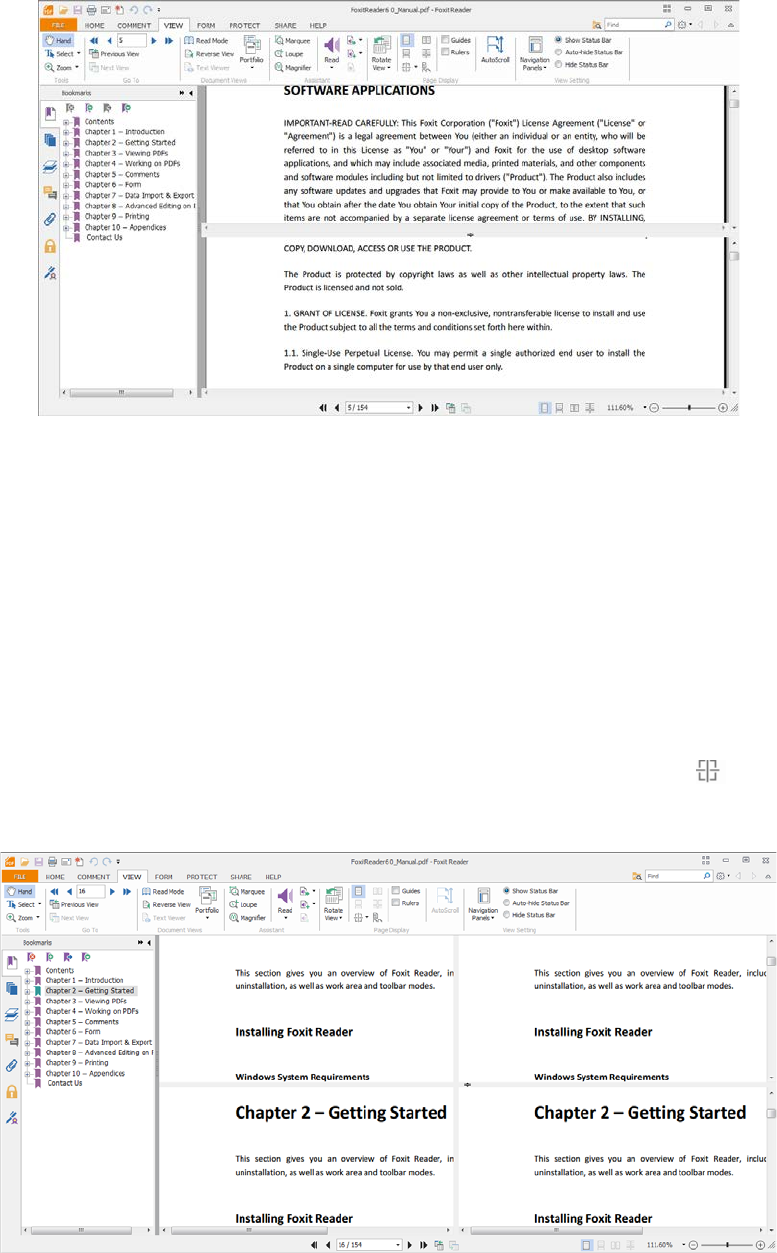Open Chapter 6 – Form bookmark in top window

(112, 185)
